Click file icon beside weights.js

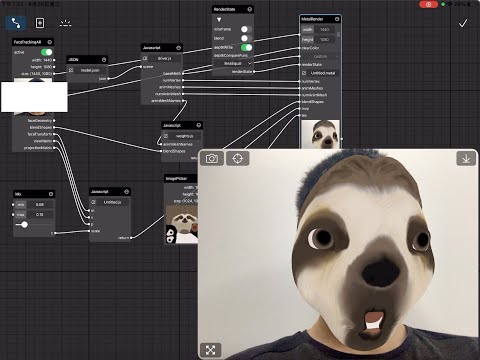click(166, 136)
